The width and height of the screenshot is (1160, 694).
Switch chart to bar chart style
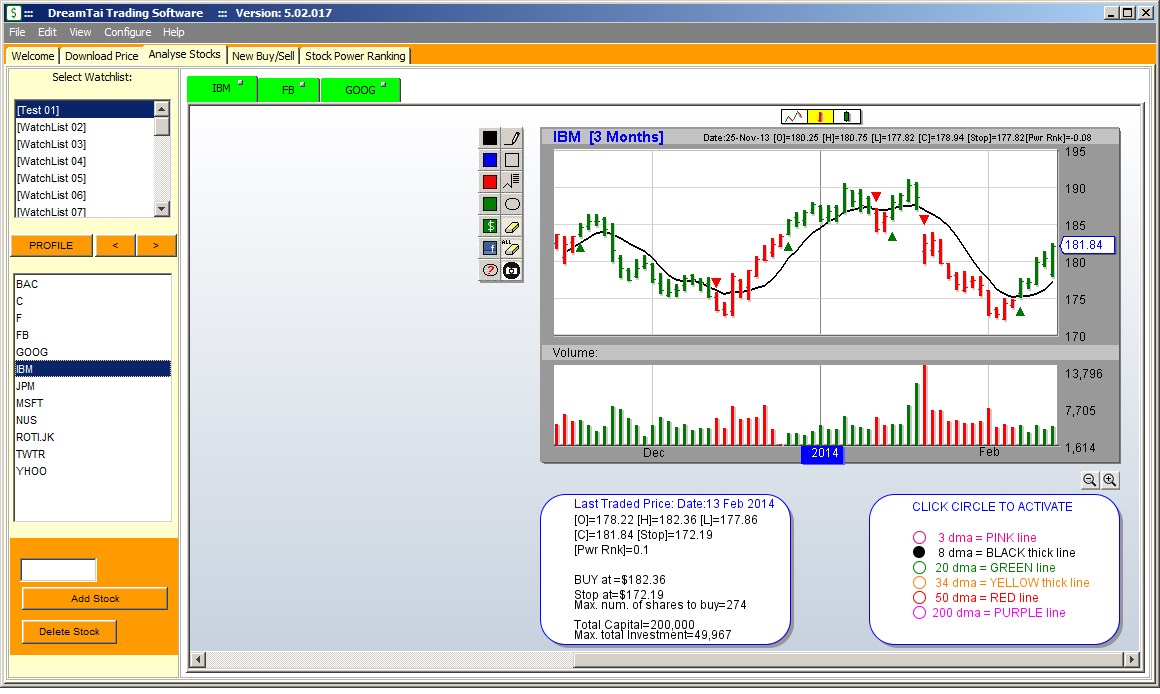coord(820,117)
